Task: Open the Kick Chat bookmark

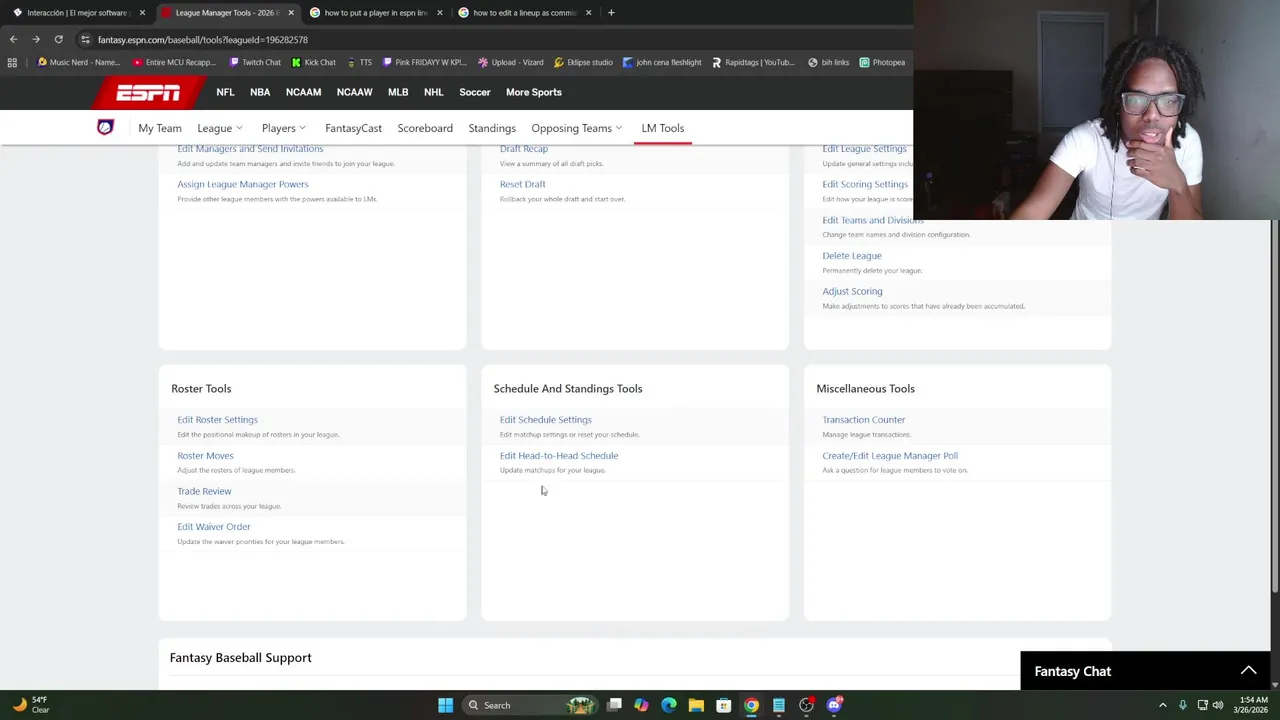Action: pos(314,62)
